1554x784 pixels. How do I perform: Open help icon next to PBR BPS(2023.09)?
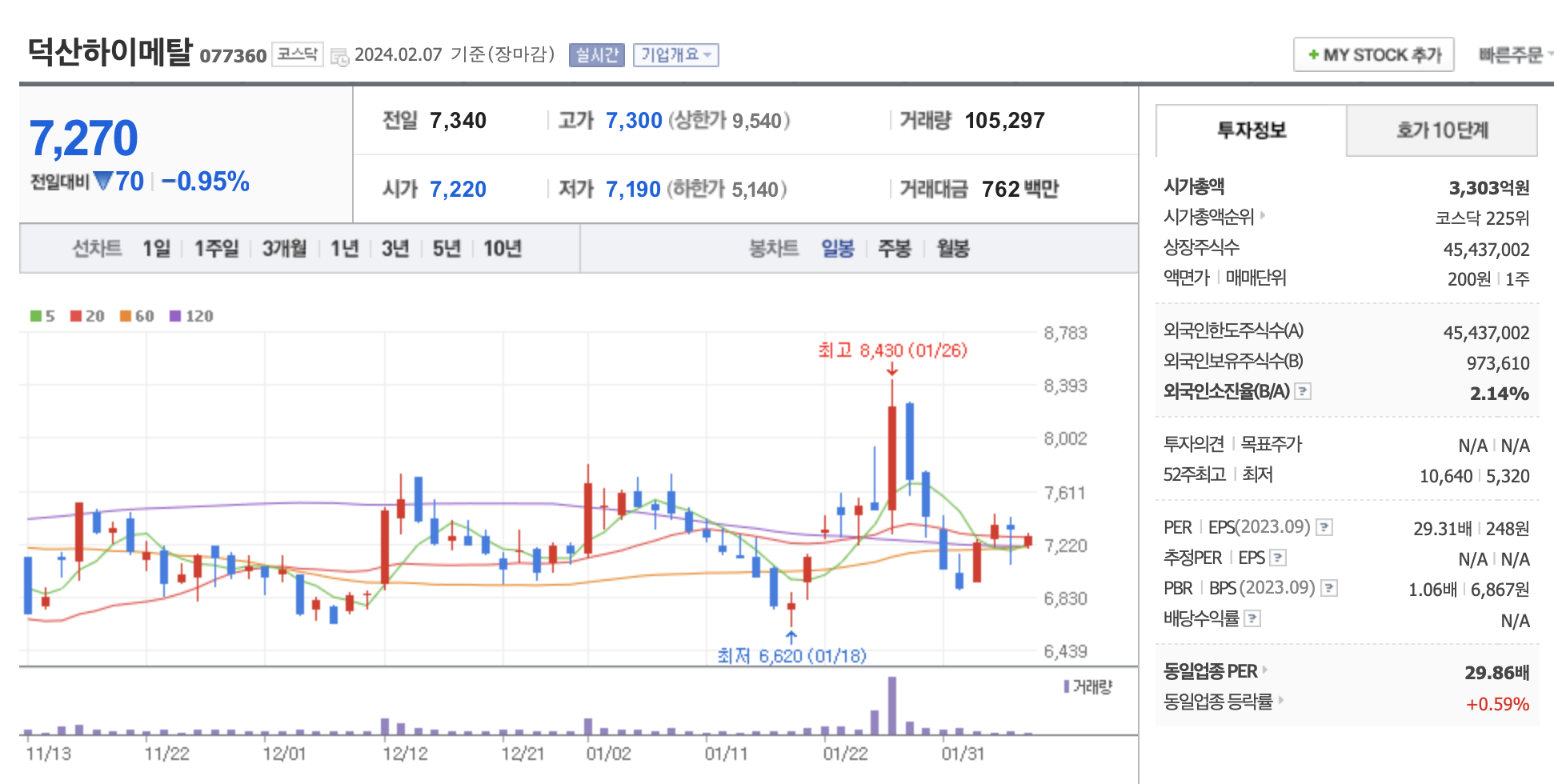(1329, 588)
